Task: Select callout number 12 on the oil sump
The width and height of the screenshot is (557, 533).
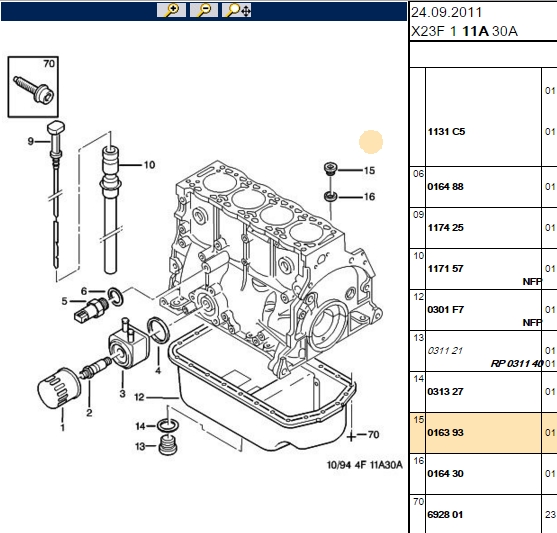Action: pos(139,397)
